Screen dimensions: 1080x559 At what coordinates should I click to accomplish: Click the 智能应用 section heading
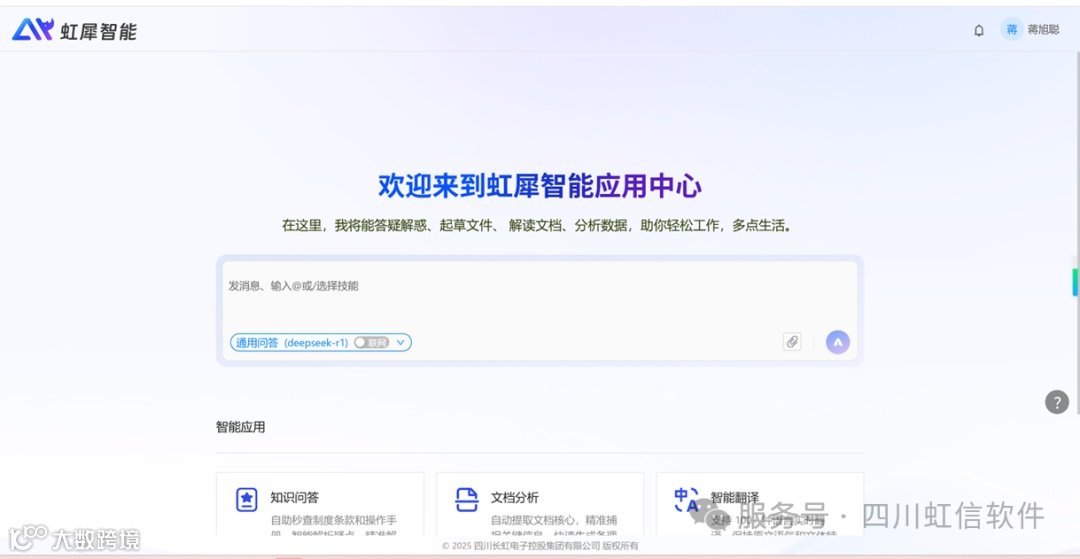[x=240, y=427]
